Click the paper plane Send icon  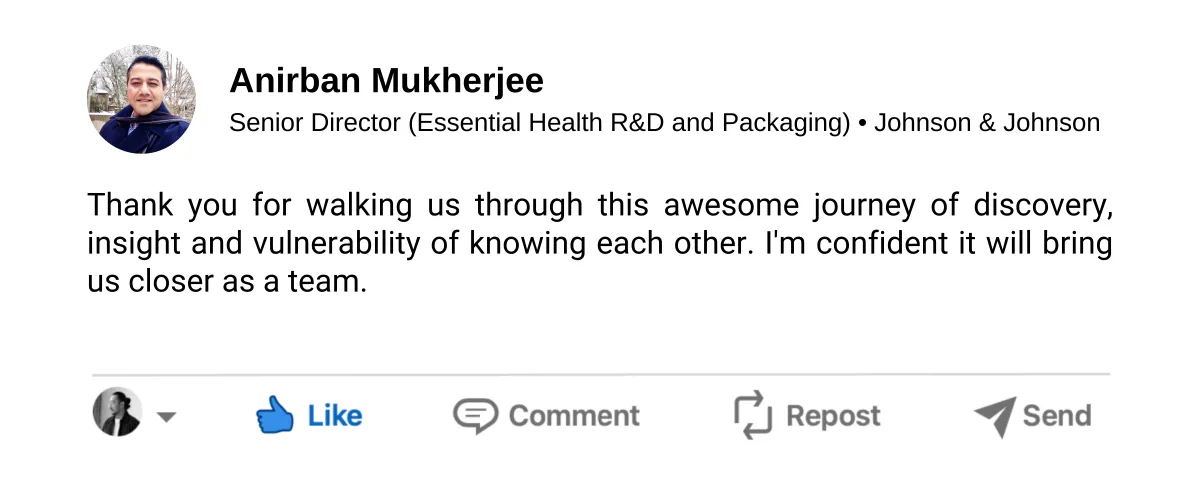994,416
